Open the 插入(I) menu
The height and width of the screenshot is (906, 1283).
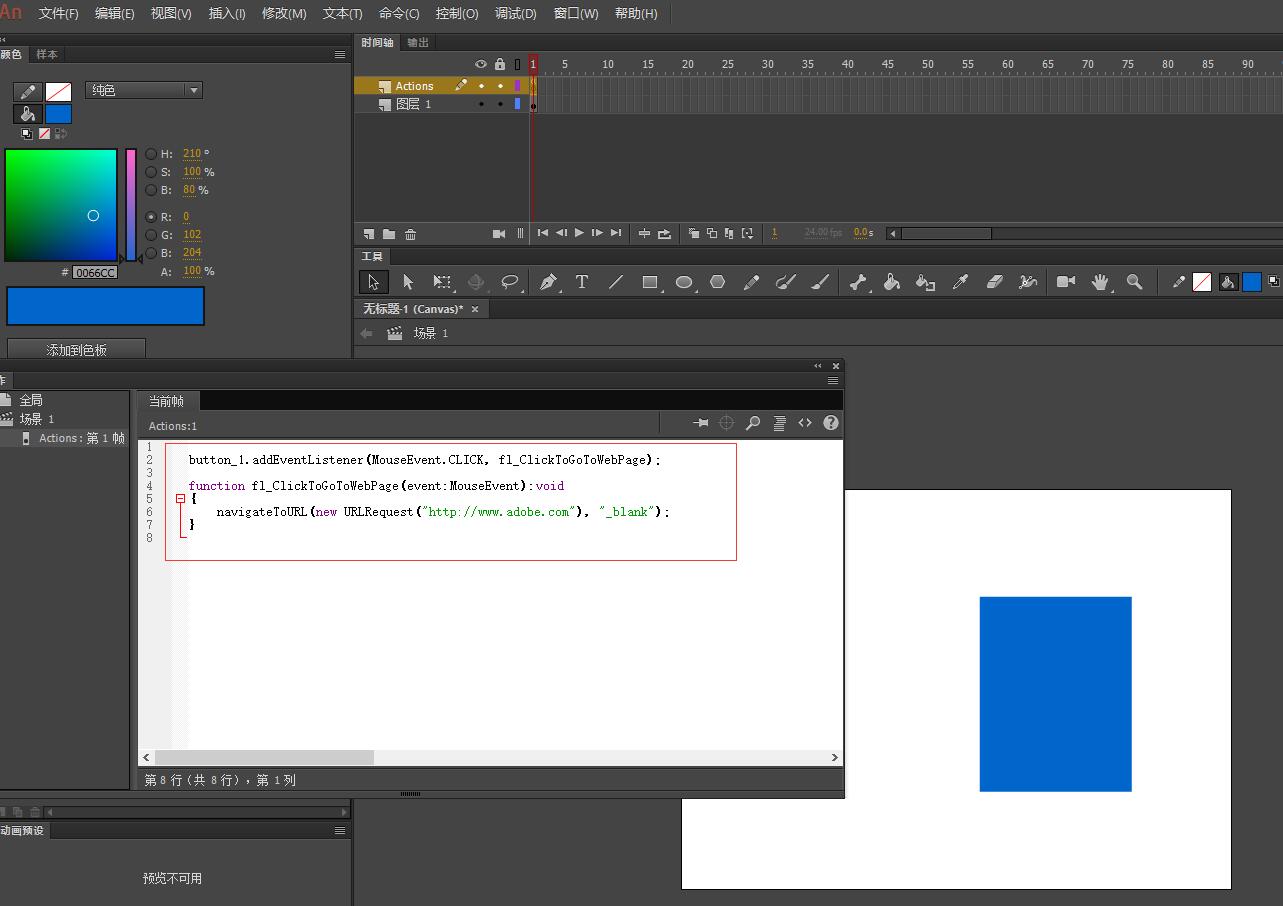(x=227, y=13)
